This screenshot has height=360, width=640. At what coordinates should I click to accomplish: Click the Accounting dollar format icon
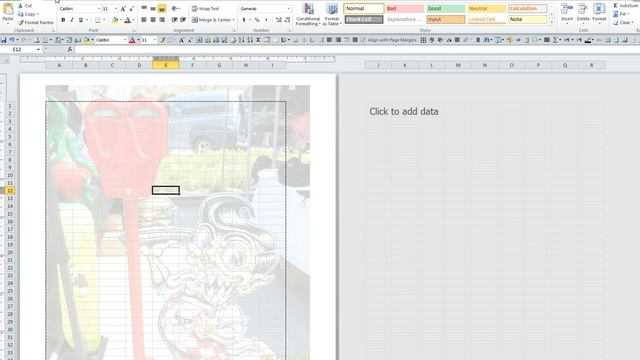pos(244,20)
